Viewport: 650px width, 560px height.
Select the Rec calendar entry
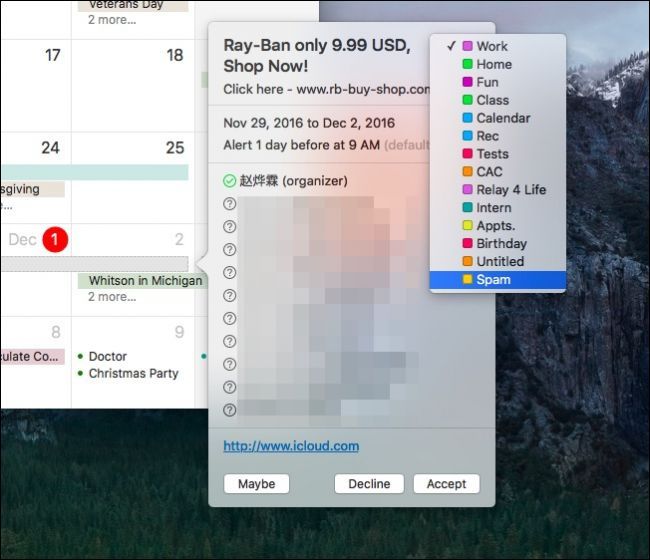(x=497, y=136)
